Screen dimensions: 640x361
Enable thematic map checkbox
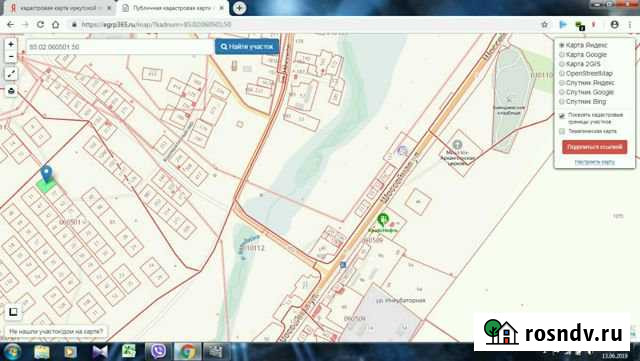(562, 131)
